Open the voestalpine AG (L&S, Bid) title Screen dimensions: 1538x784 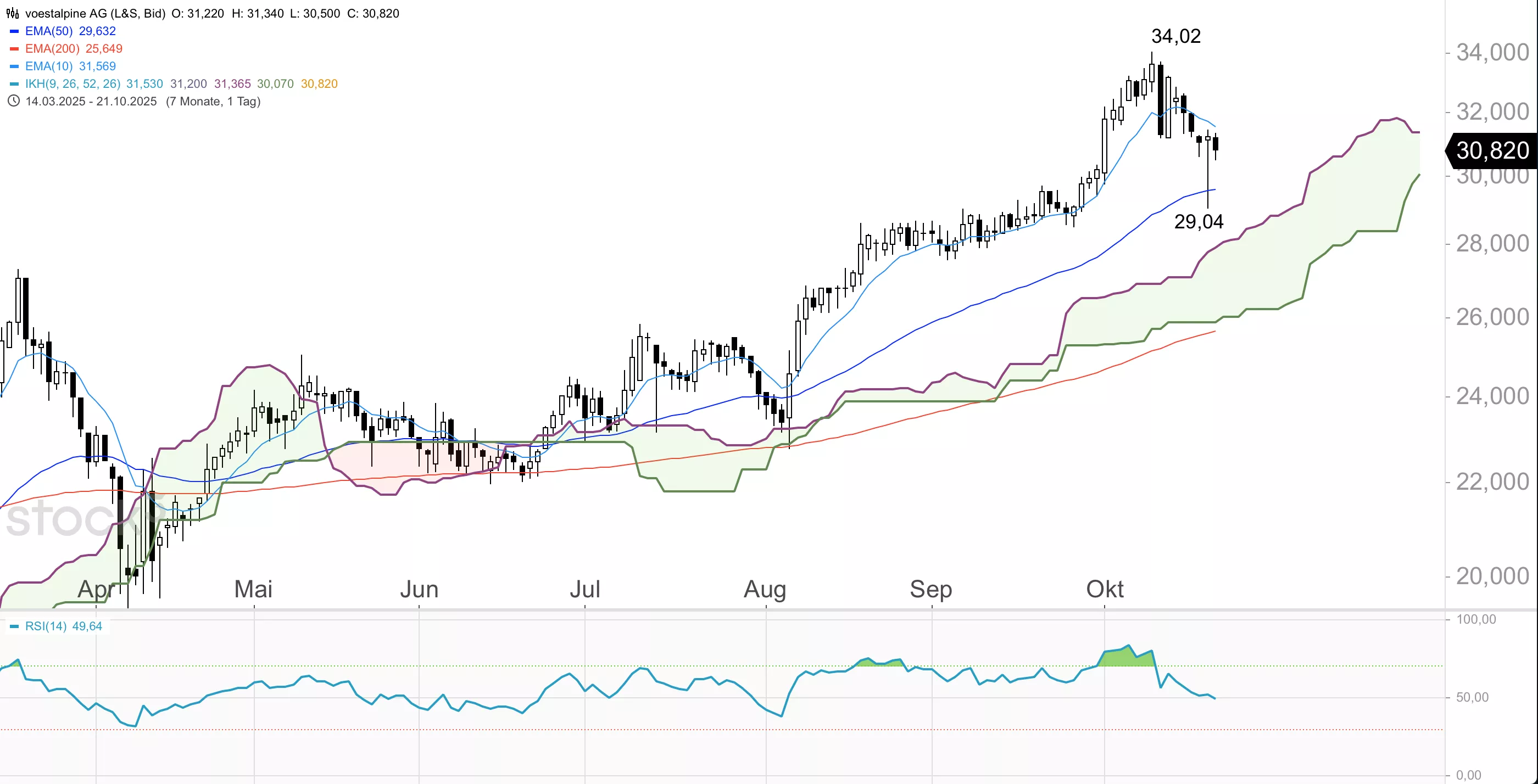95,13
